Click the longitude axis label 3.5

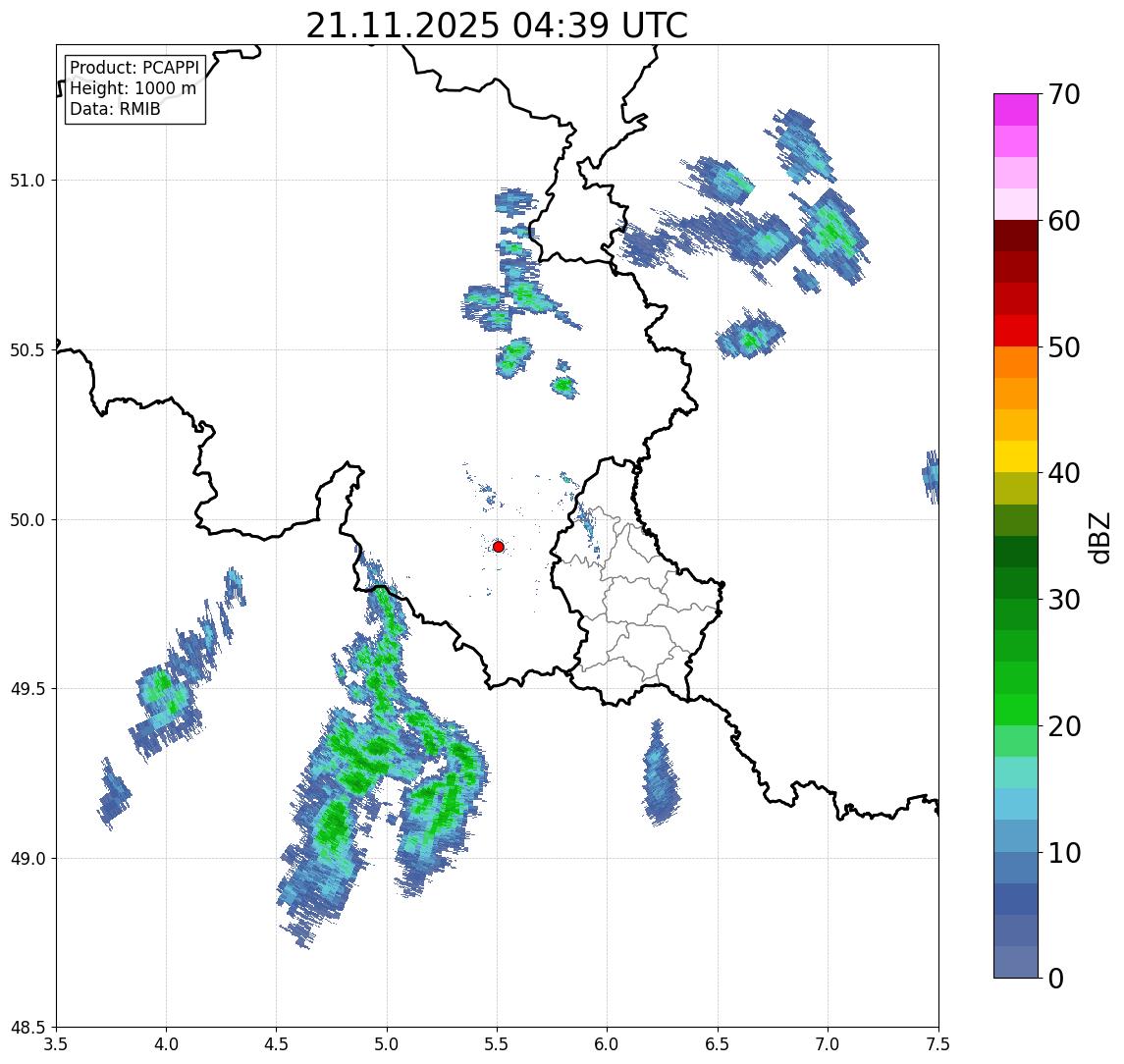click(x=56, y=1044)
